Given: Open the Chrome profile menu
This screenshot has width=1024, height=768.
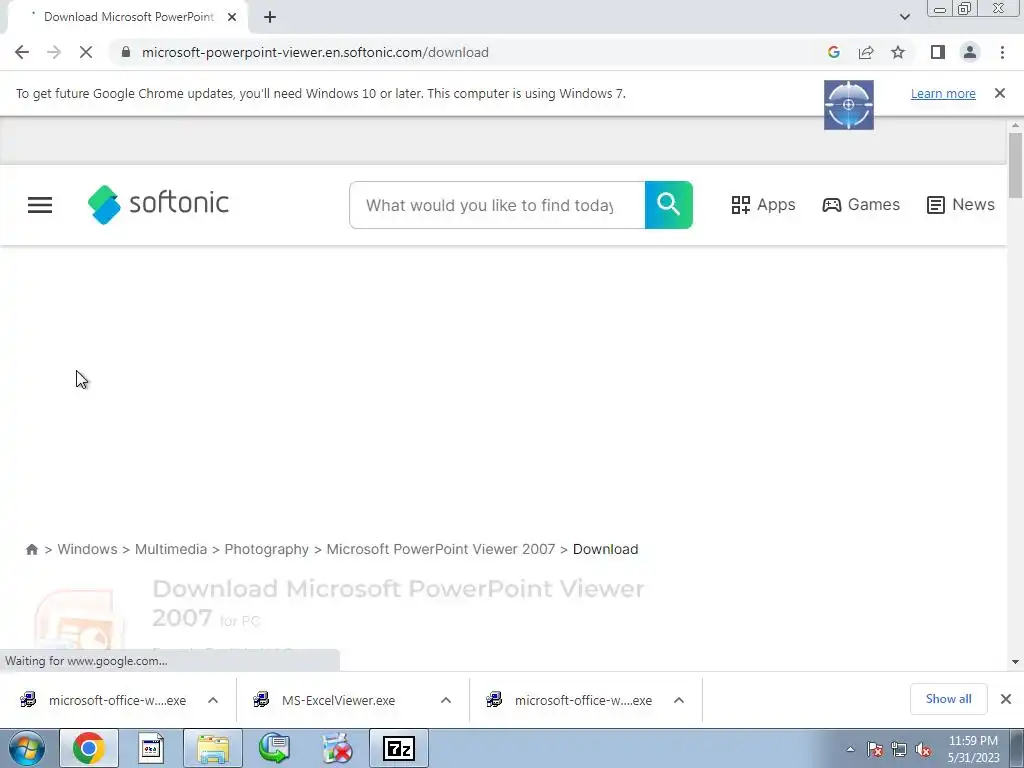Looking at the screenshot, I should (x=970, y=52).
